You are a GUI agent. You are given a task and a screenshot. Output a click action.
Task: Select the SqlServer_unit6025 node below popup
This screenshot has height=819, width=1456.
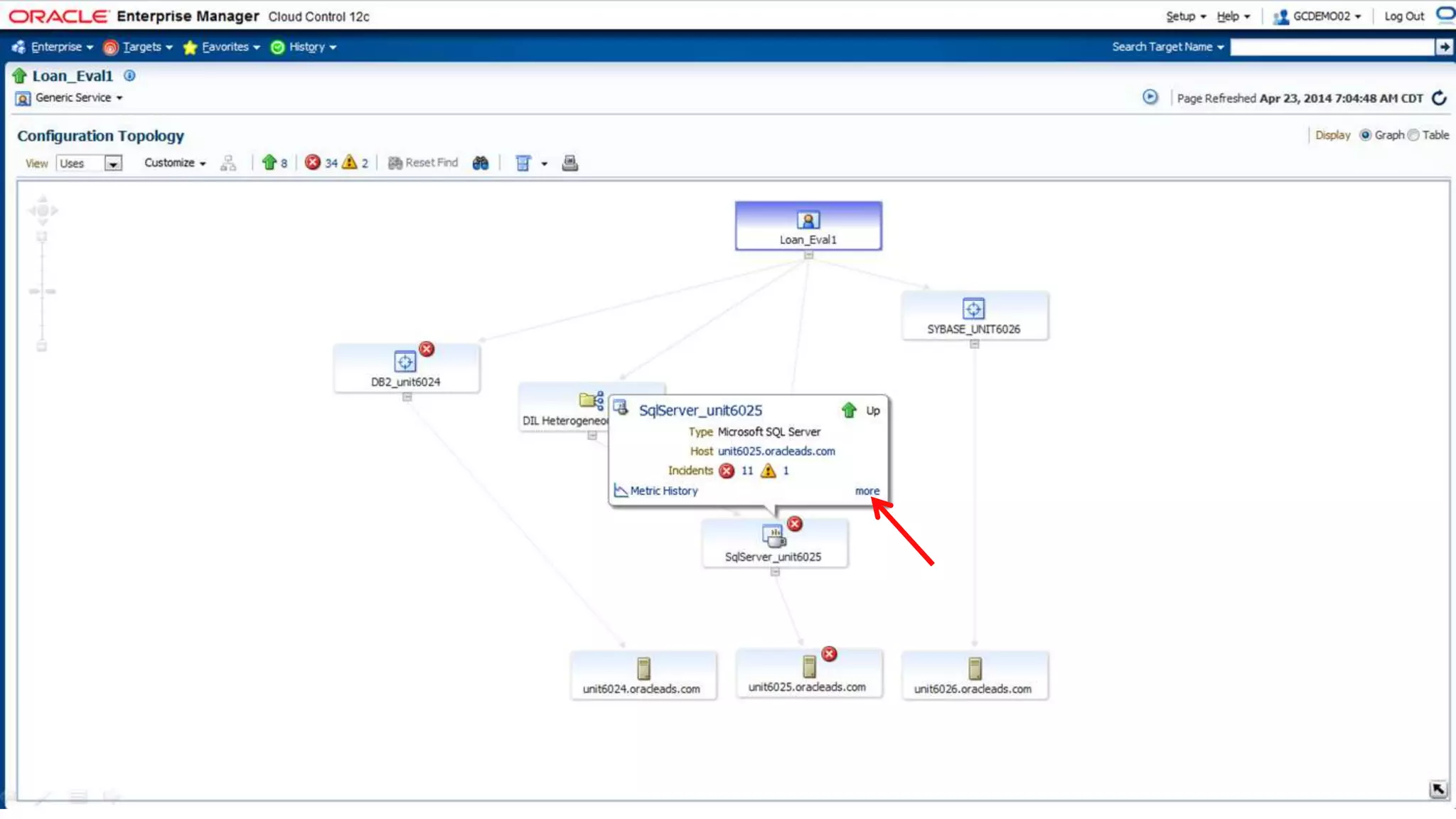(x=773, y=543)
